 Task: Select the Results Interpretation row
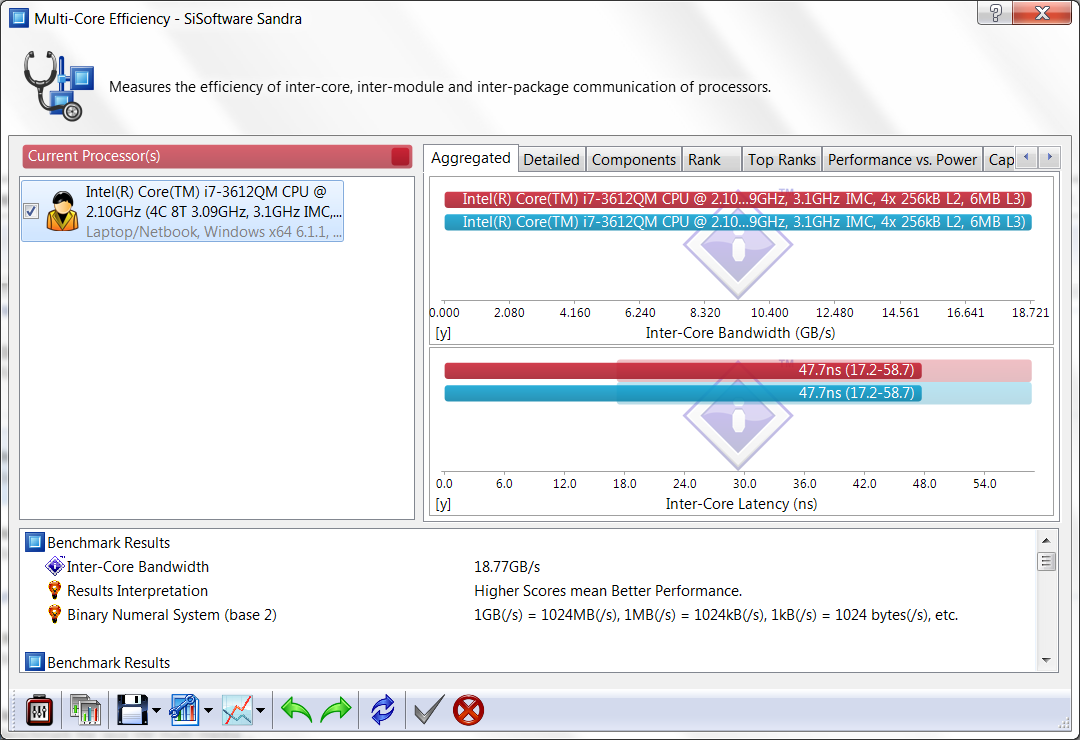(528, 590)
